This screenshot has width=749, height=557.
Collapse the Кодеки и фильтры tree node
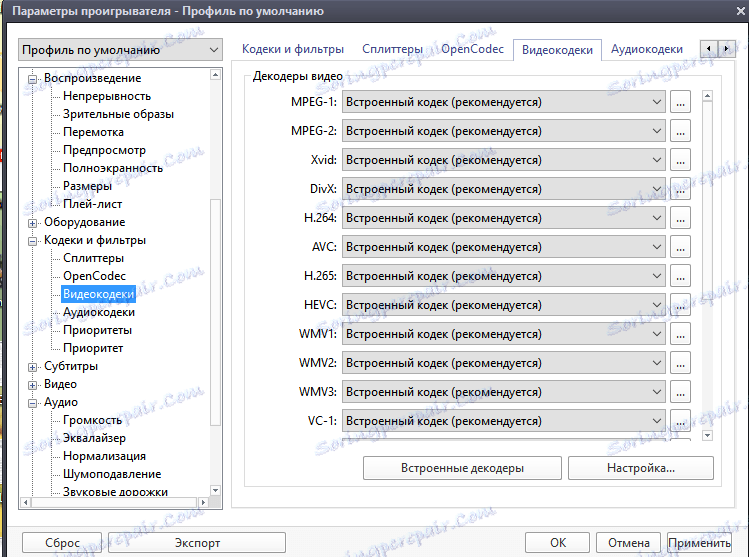click(32, 241)
